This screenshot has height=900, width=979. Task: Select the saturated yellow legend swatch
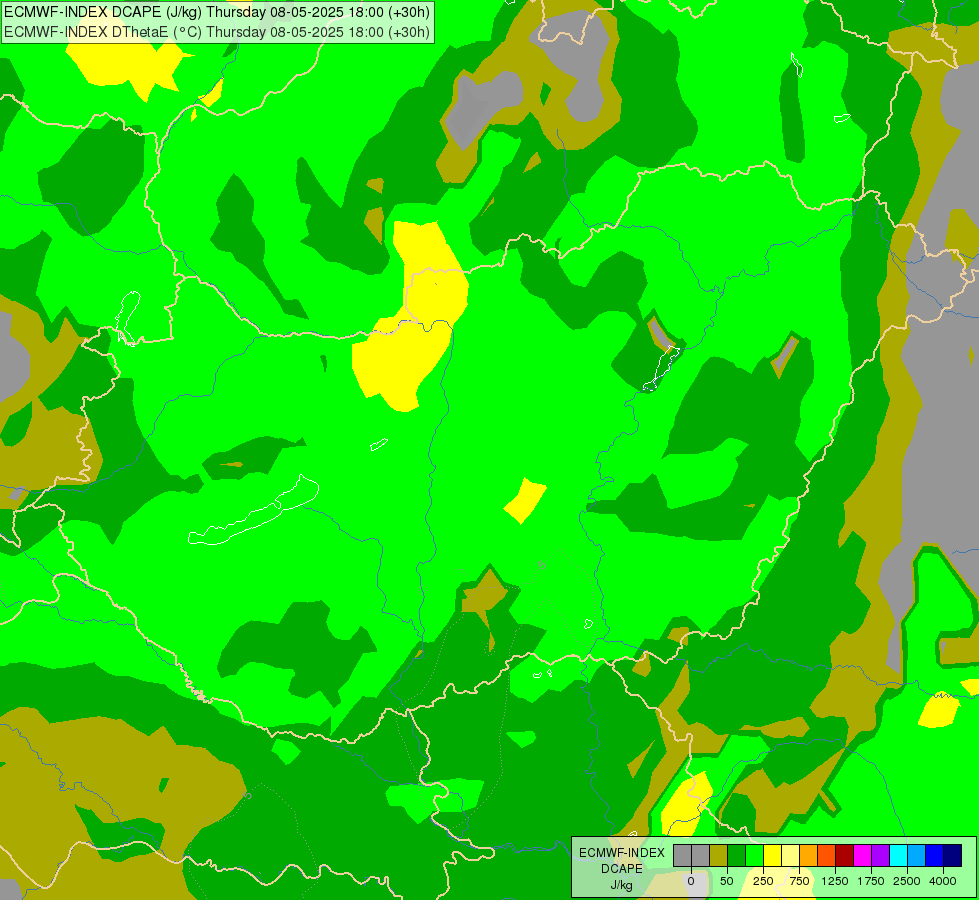pyautogui.click(x=773, y=855)
